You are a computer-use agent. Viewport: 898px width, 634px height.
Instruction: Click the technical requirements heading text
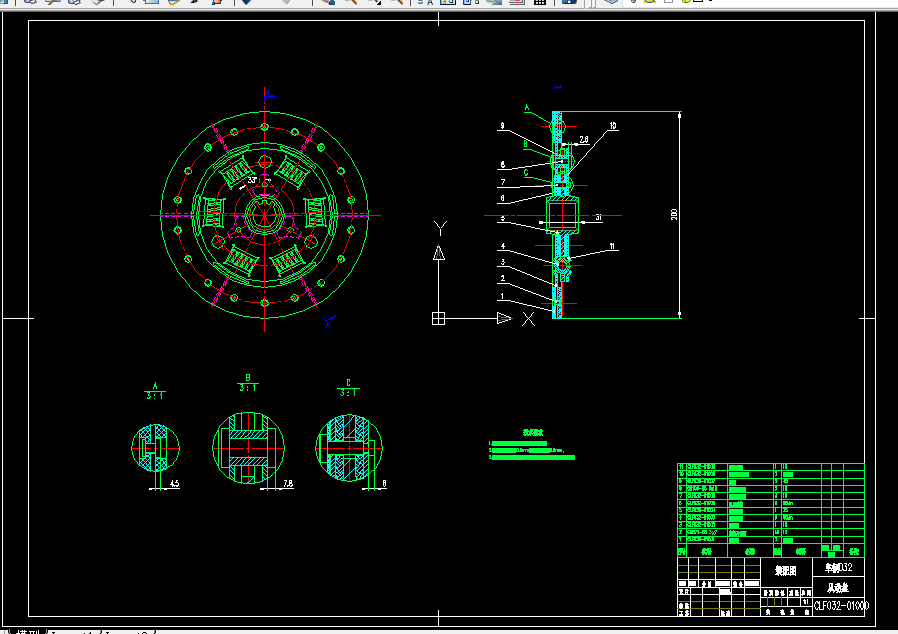click(533, 432)
